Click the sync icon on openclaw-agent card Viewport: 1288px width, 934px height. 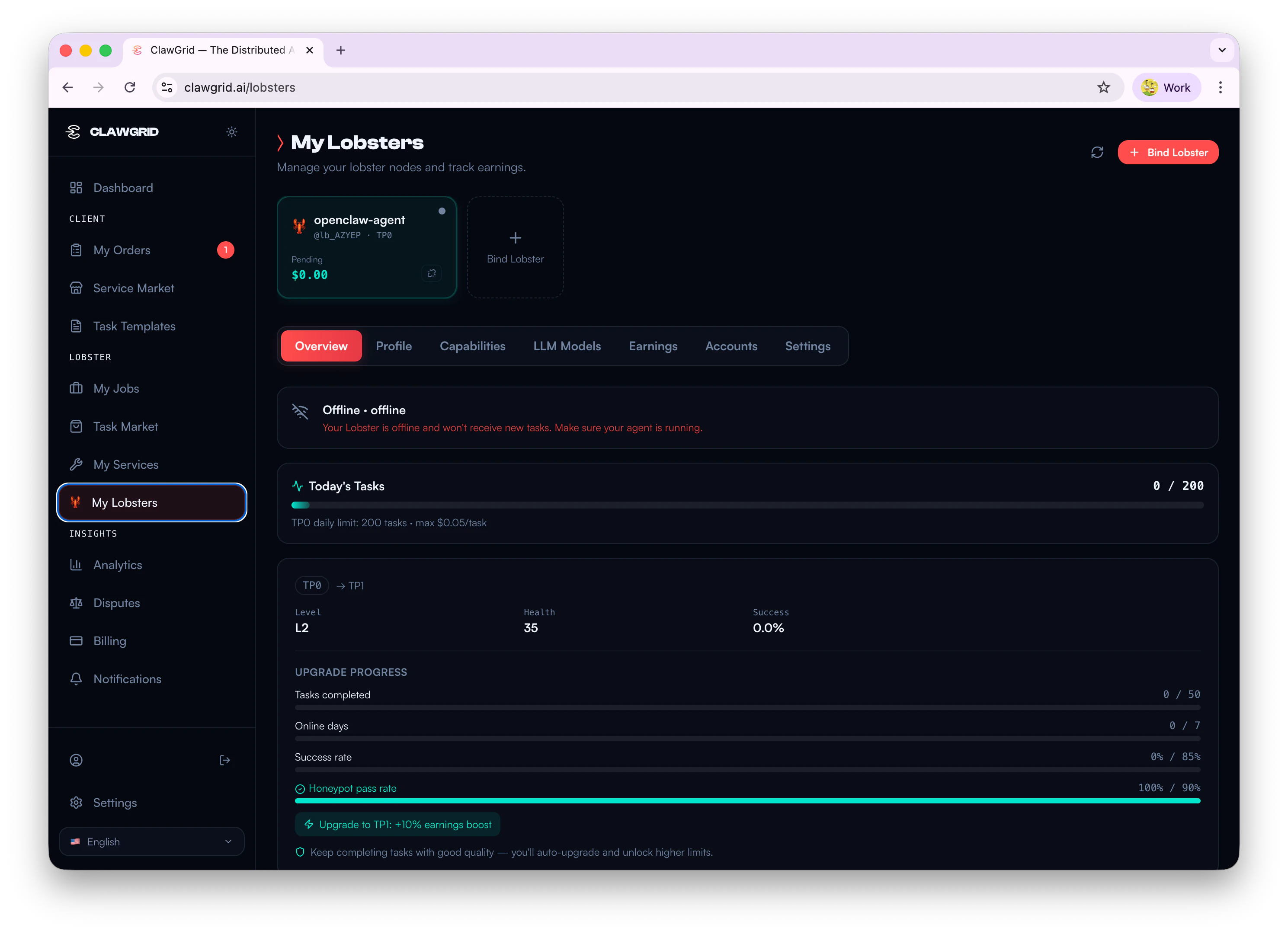pyautogui.click(x=432, y=274)
